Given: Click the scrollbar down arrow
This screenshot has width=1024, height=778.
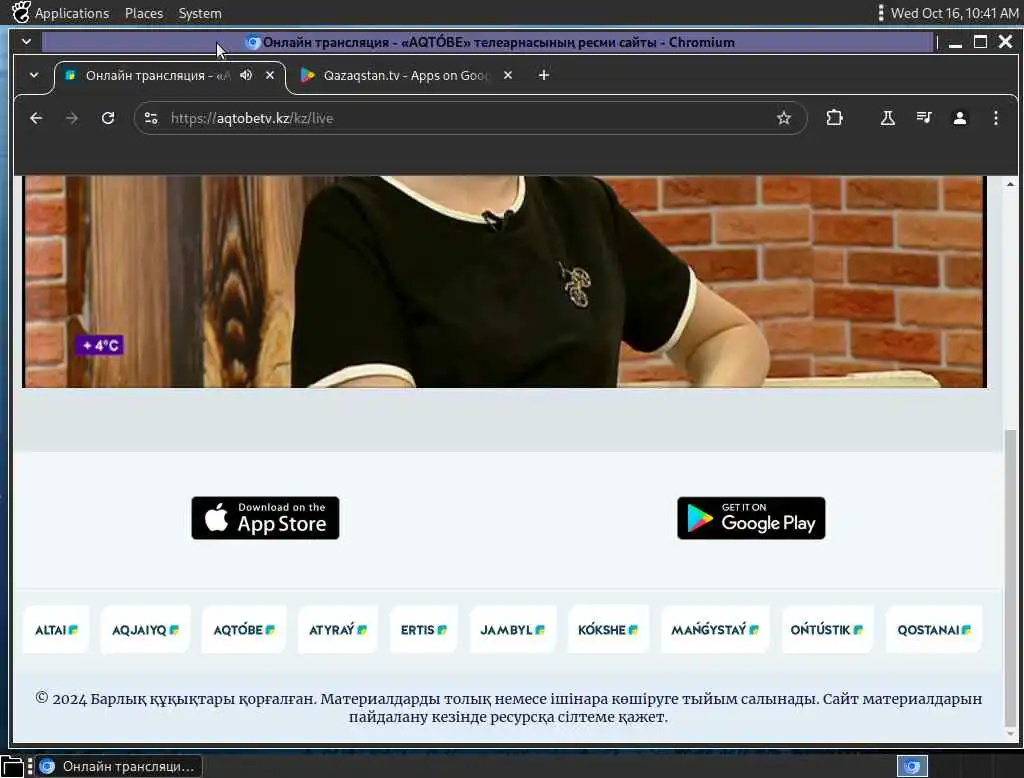Looking at the screenshot, I should coord(1010,734).
